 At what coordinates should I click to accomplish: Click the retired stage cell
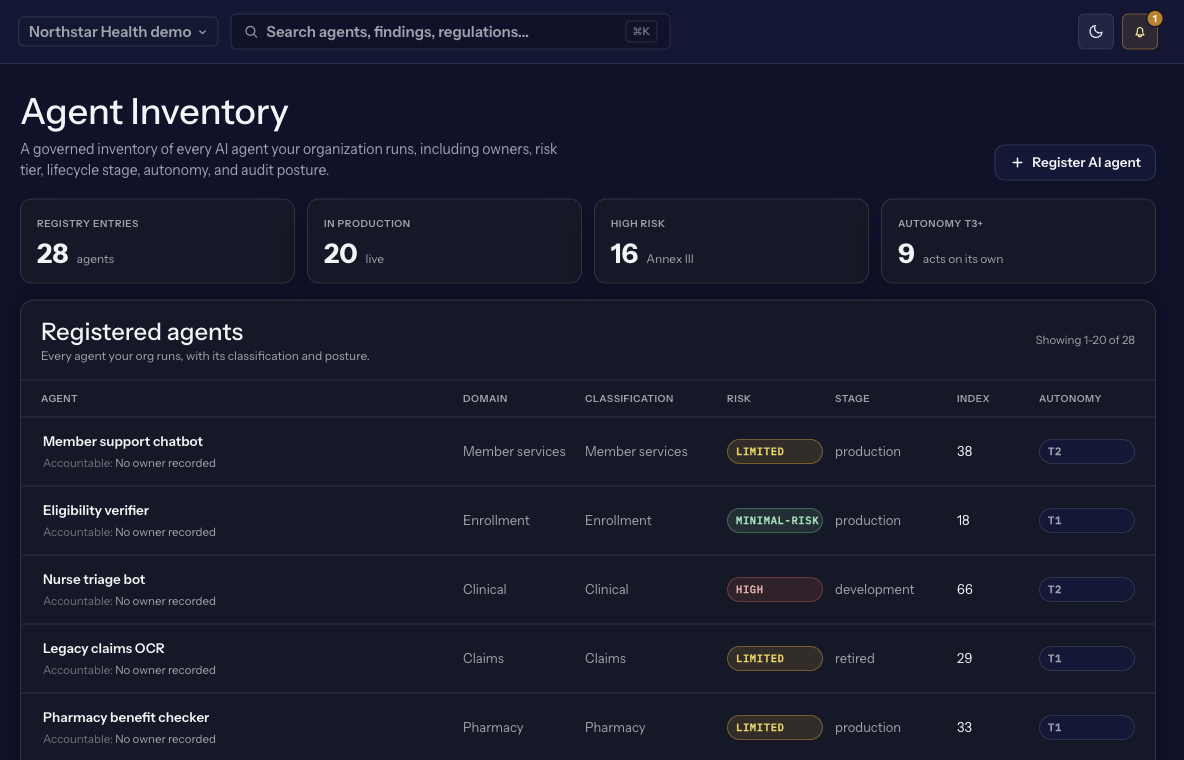(855, 658)
